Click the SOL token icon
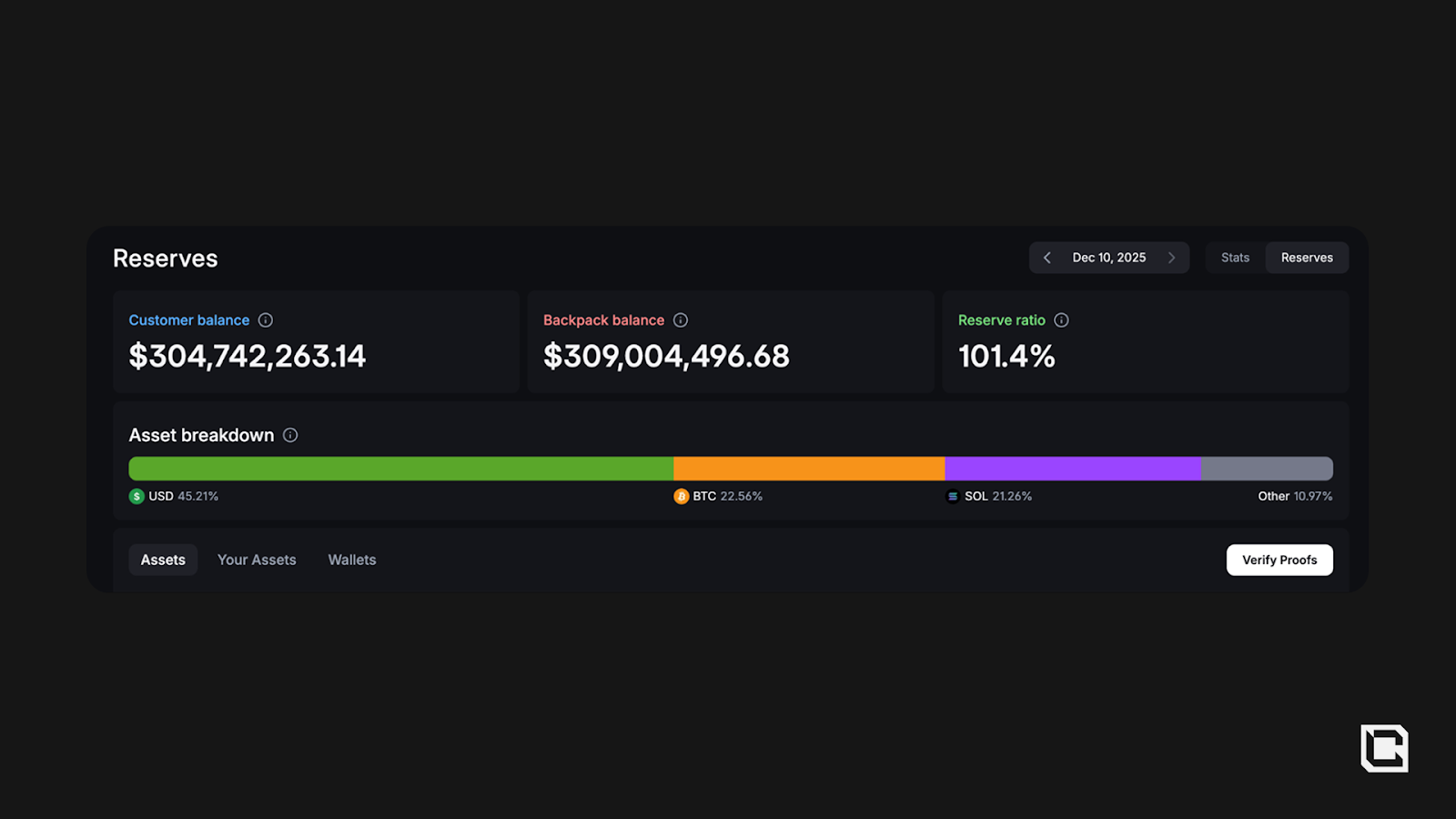 pos(953,496)
